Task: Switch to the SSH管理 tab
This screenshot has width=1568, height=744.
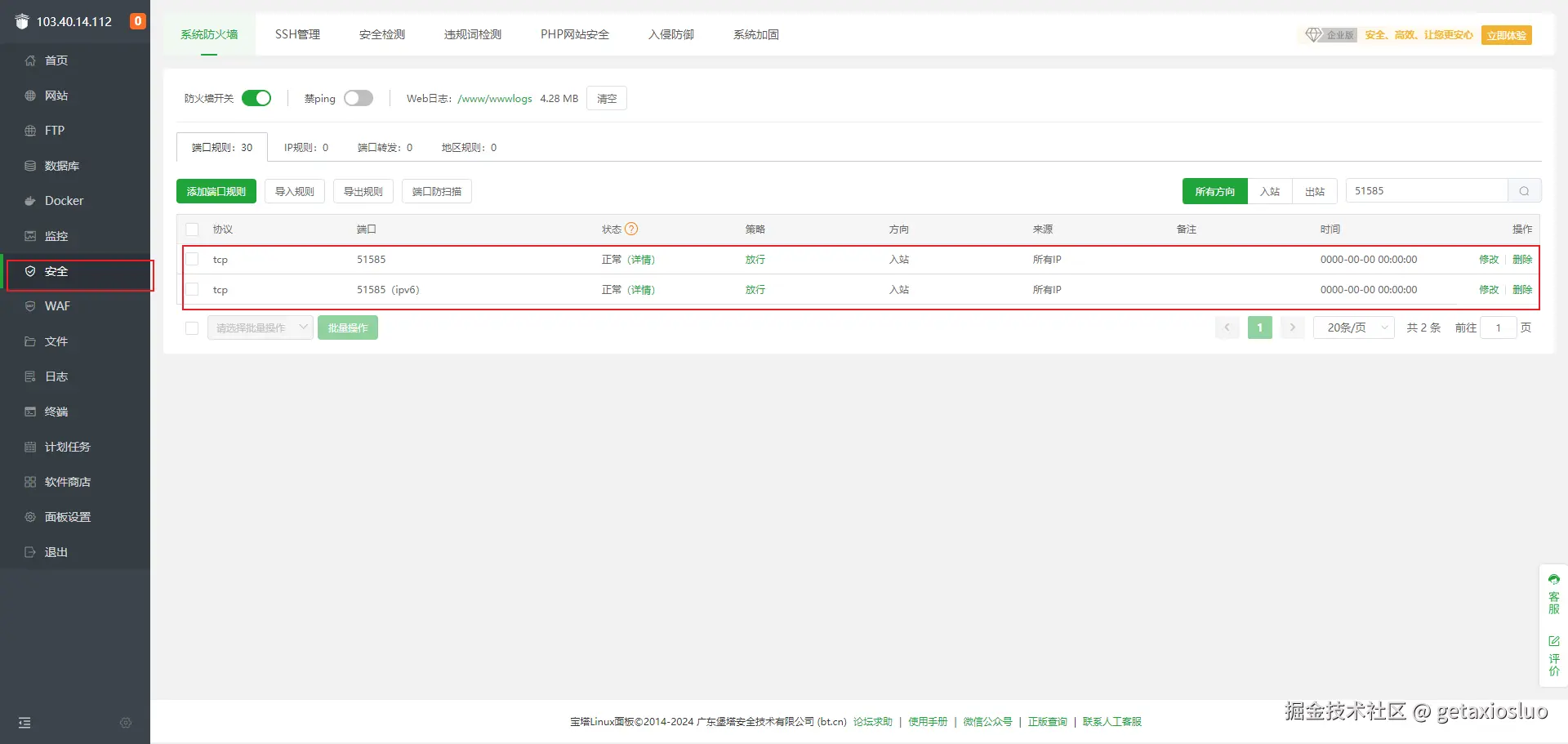Action: click(297, 34)
